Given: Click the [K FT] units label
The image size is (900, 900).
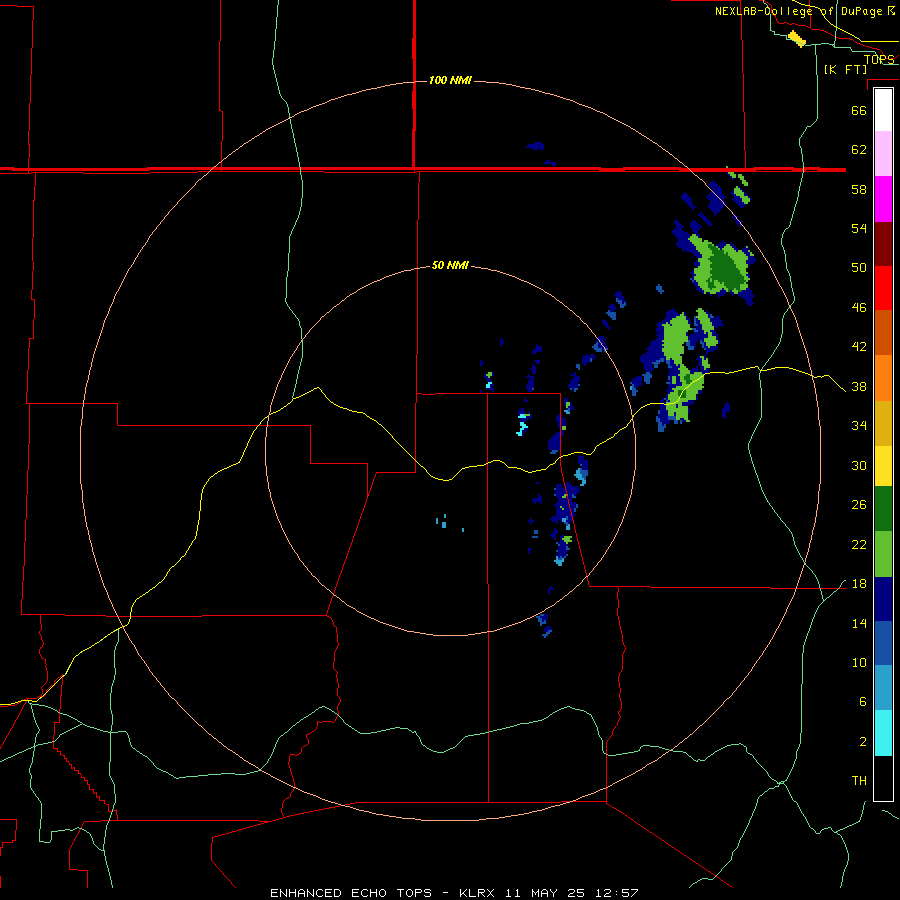Looking at the screenshot, I should click(845, 69).
